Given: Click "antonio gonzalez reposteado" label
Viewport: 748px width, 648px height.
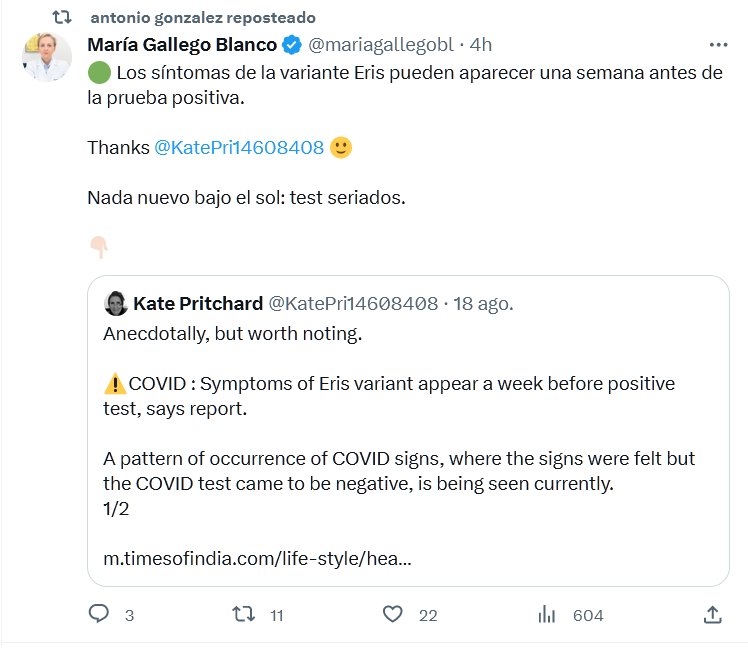Looking at the screenshot, I should 202,18.
